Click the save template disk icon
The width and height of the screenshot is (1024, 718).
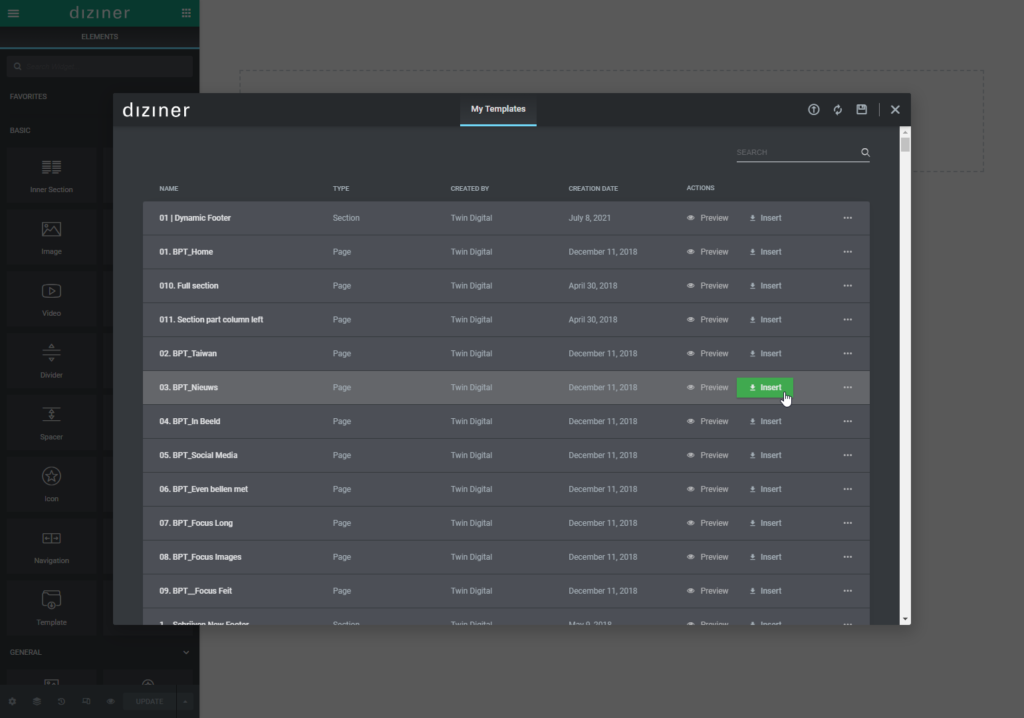tap(862, 110)
